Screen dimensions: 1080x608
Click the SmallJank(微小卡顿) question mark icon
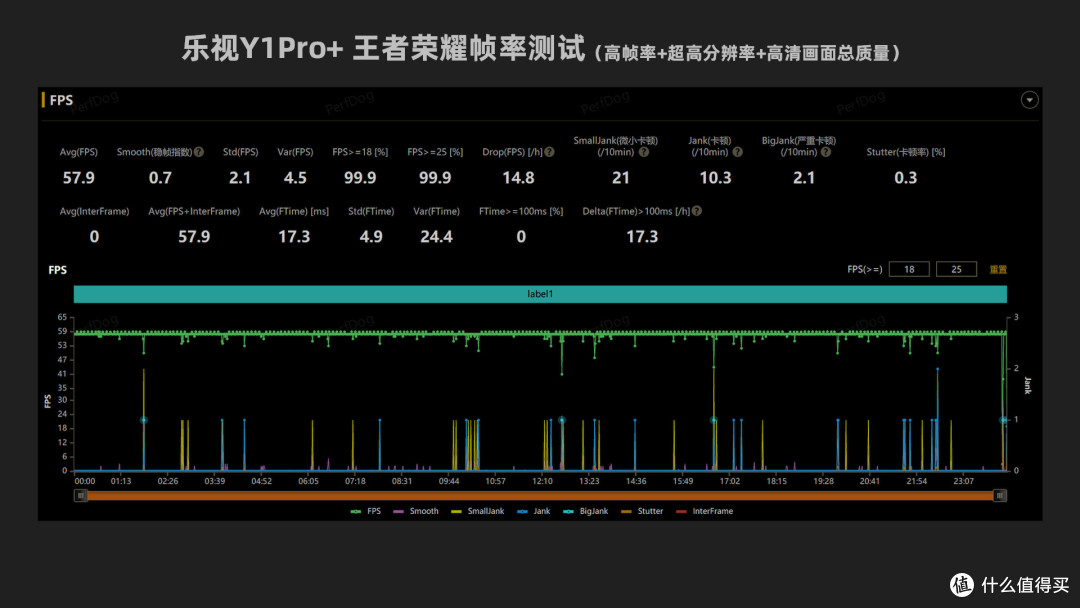click(644, 152)
